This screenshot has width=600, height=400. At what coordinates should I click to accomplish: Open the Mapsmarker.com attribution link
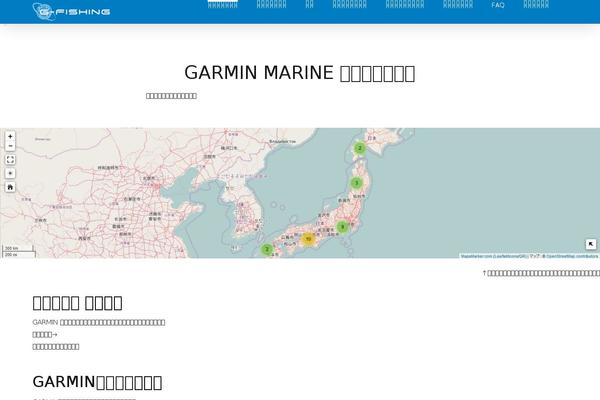pyautogui.click(x=476, y=256)
